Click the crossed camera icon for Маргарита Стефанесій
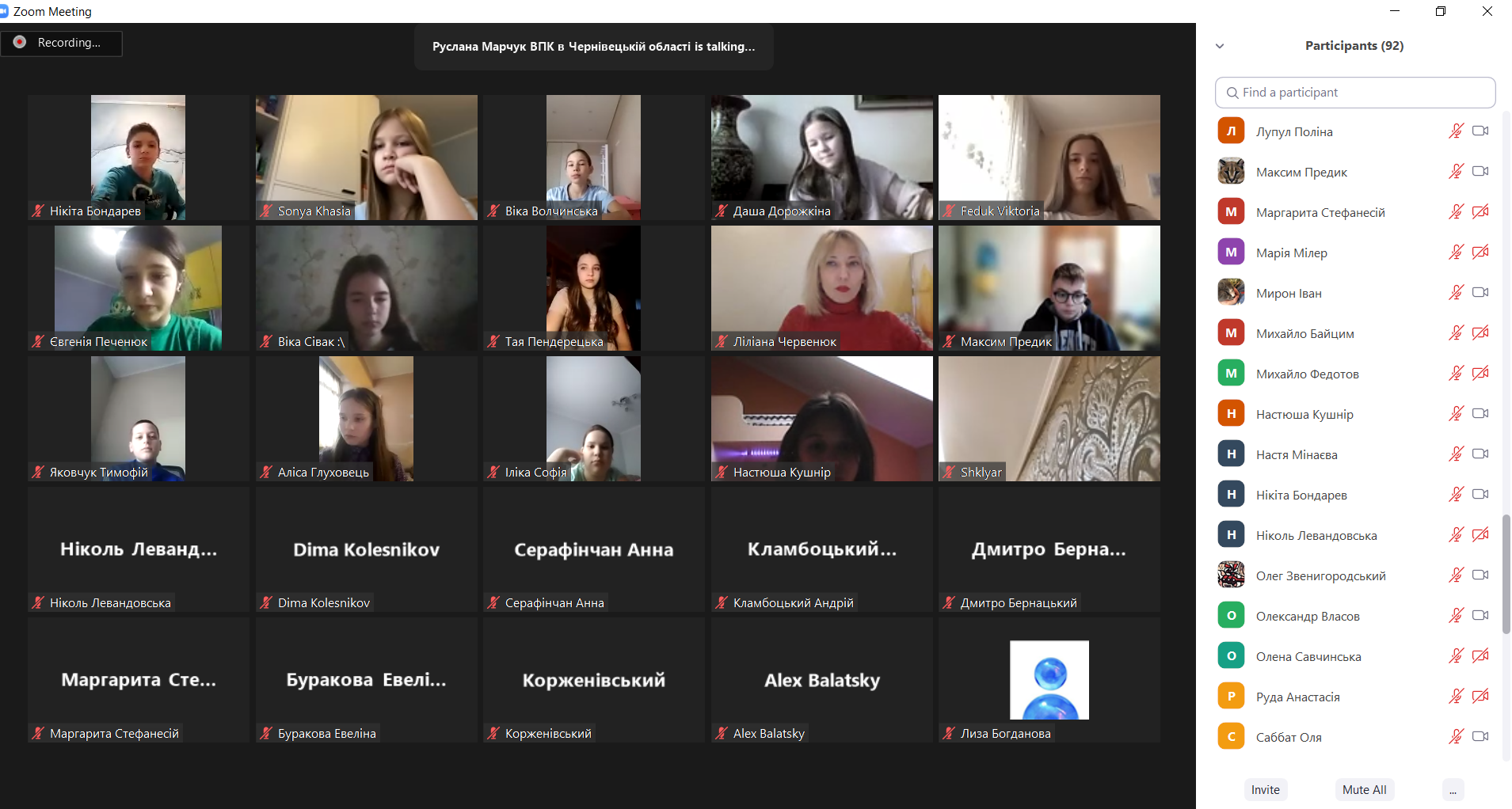This screenshot has width=1512, height=809. coord(1480,212)
